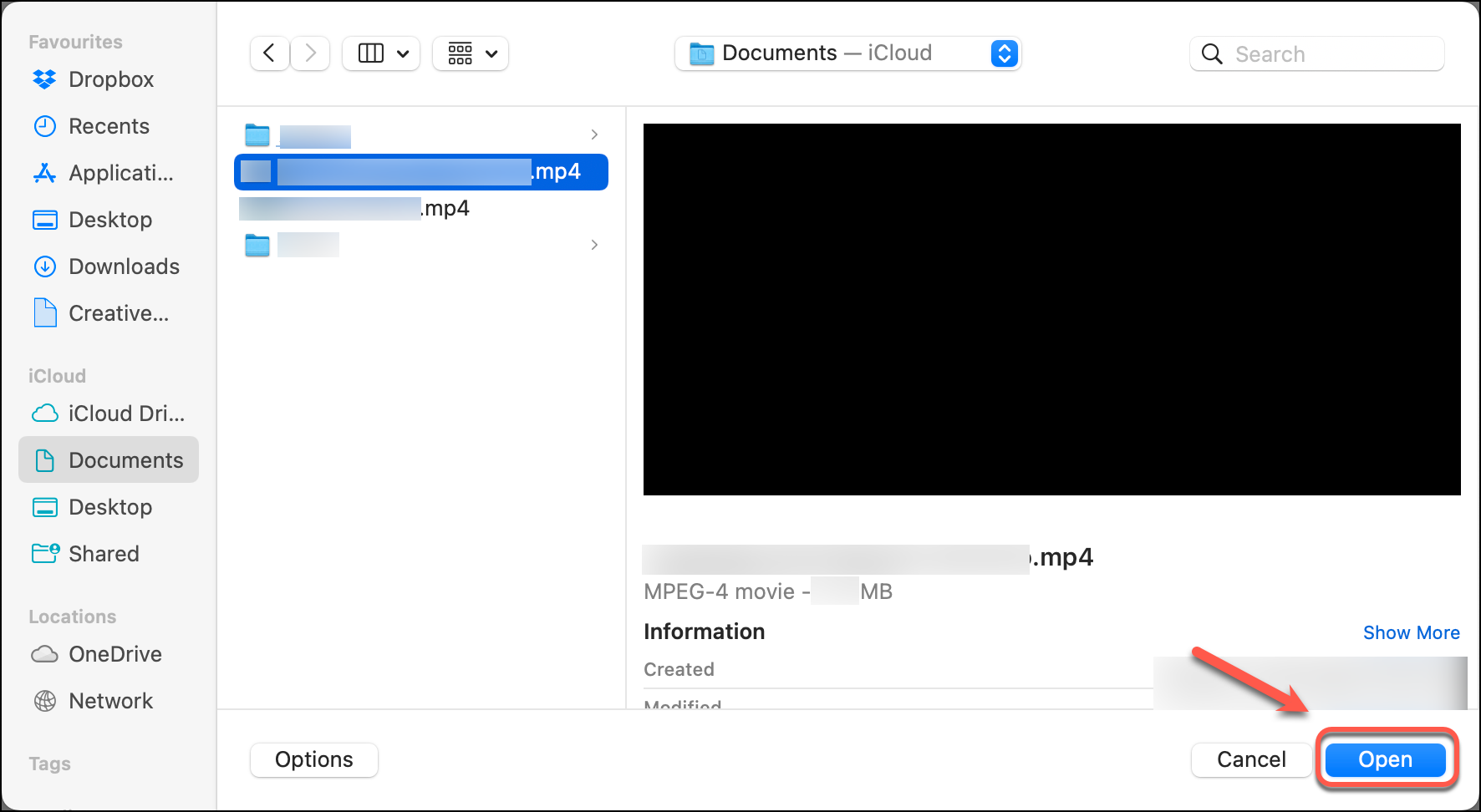Open the grouping options dropdown

coord(470,53)
